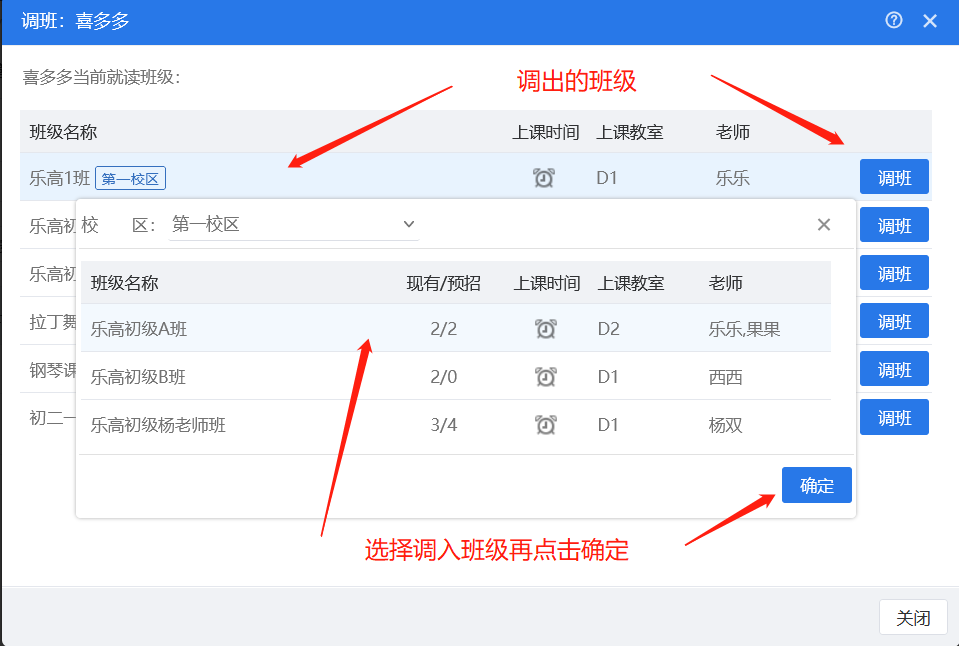Click the D2 classroom cell
Screen dimensions: 959x646
[x=609, y=329]
